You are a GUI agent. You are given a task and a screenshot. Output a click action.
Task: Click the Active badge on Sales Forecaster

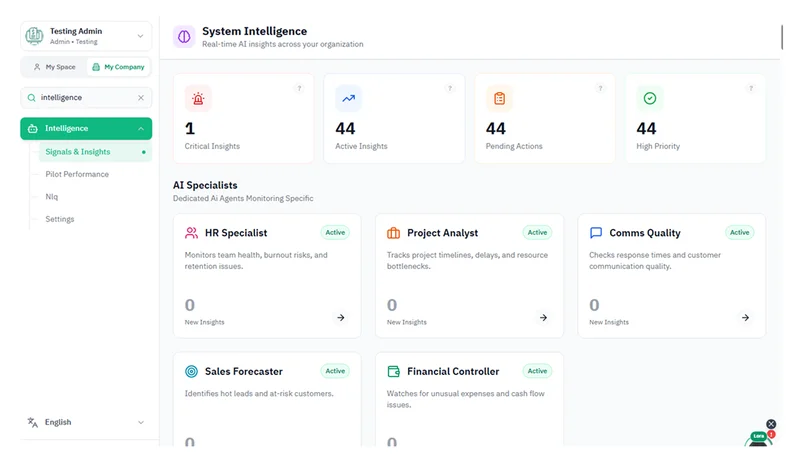coord(335,371)
